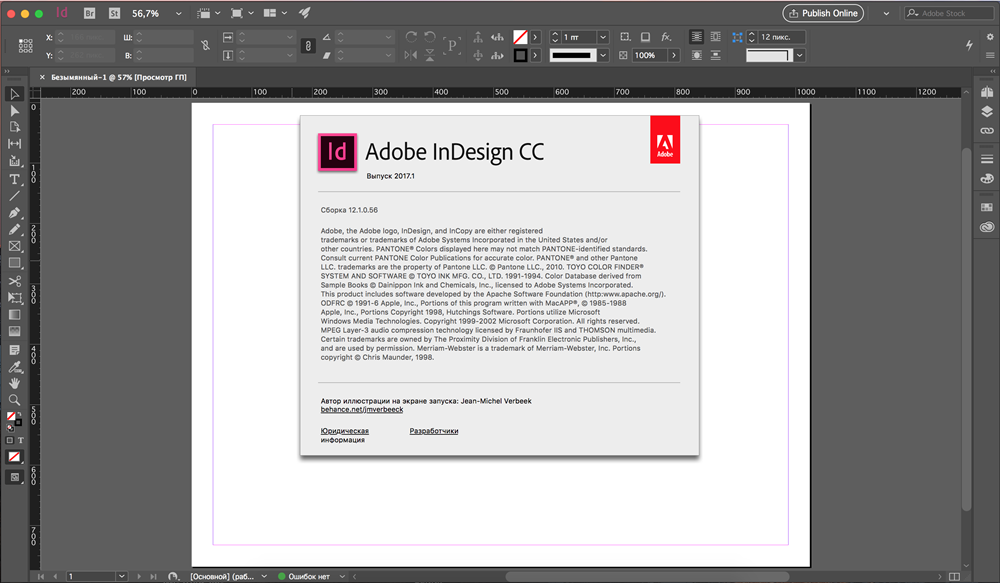Select the Eyedropper tool
This screenshot has width=1000, height=583.
tap(14, 367)
